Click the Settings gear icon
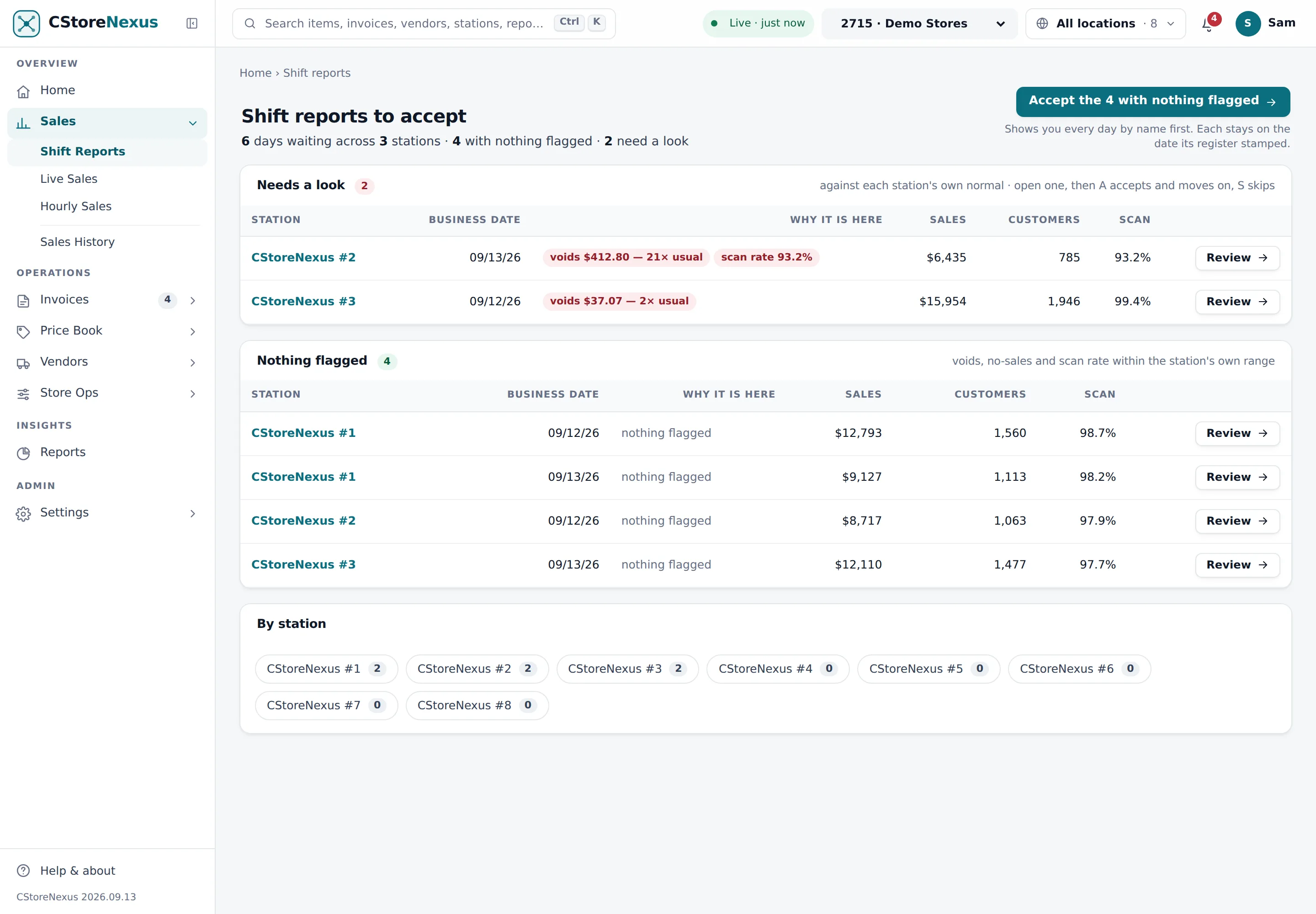 click(23, 514)
